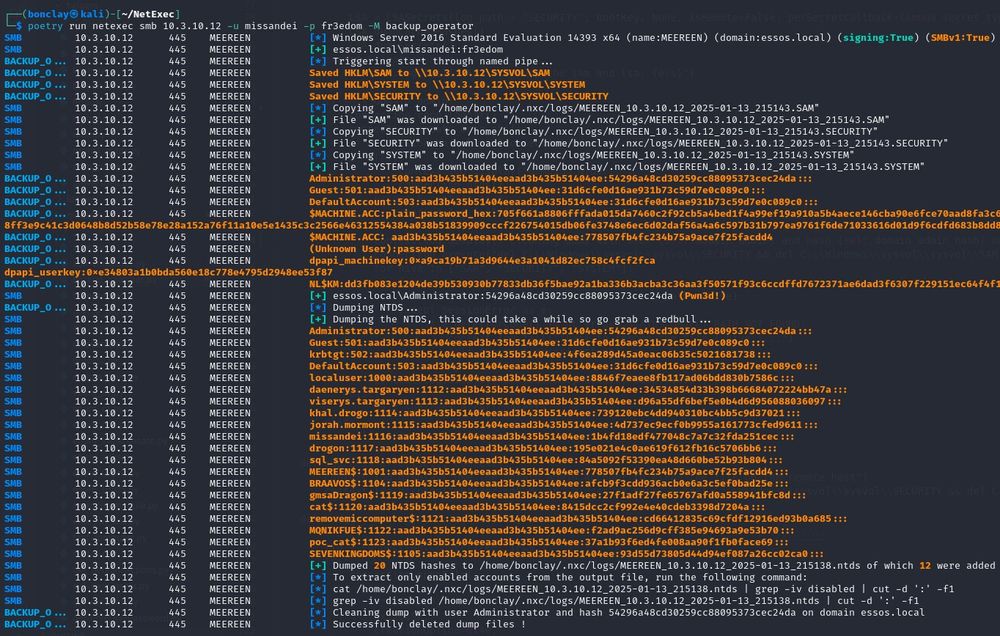This screenshot has height=636, width=1000.
Task: Click the 'gmsaDragon$:1119' hash line
Action: pyautogui.click(x=557, y=495)
